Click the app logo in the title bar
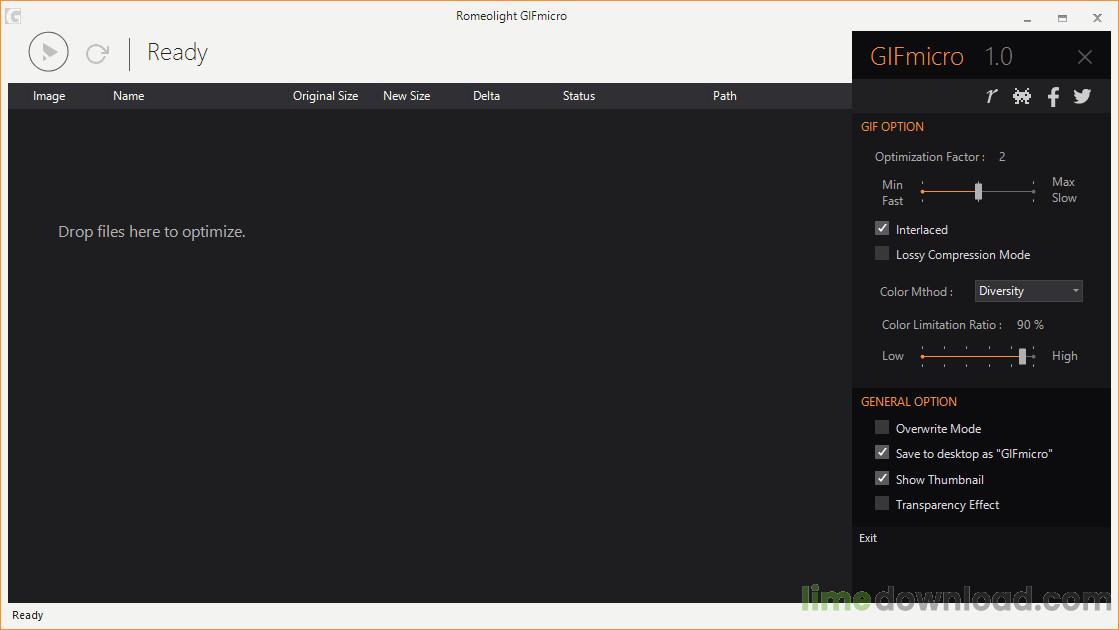 pyautogui.click(x=13, y=16)
